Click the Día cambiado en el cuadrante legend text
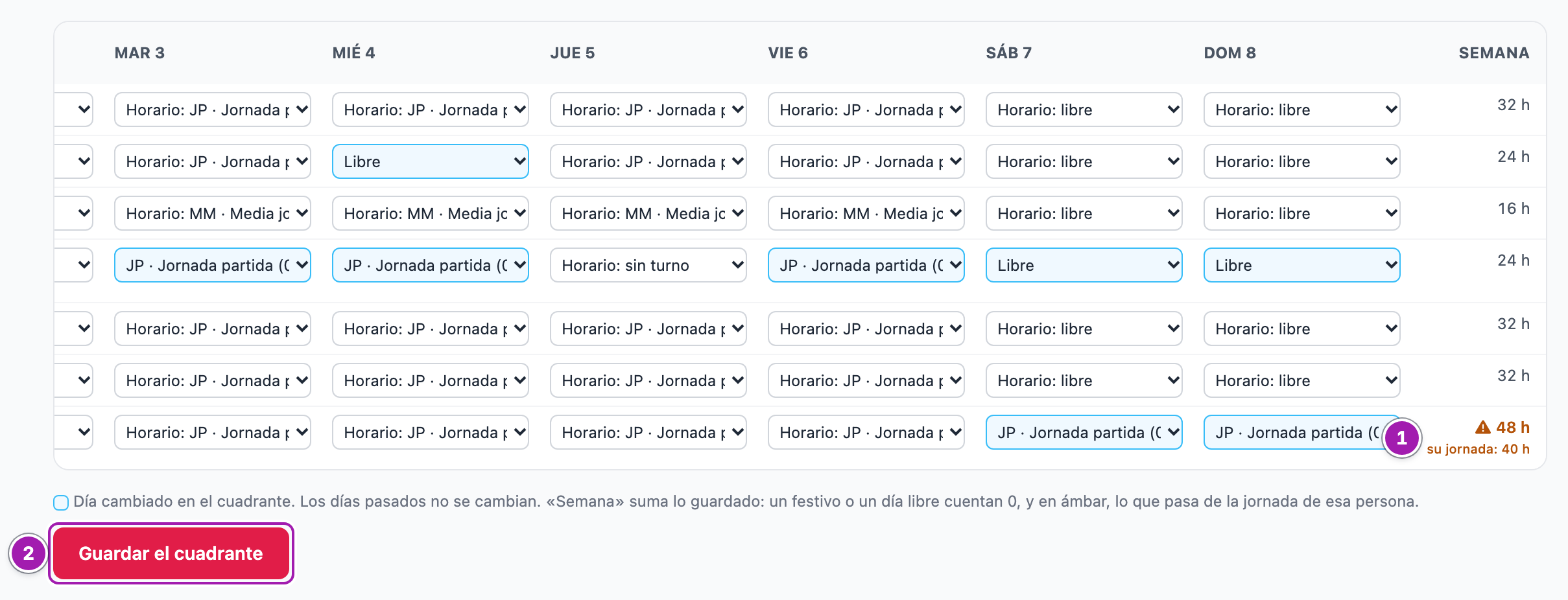Image resolution: width=1568 pixels, height=600 pixels. (746, 502)
